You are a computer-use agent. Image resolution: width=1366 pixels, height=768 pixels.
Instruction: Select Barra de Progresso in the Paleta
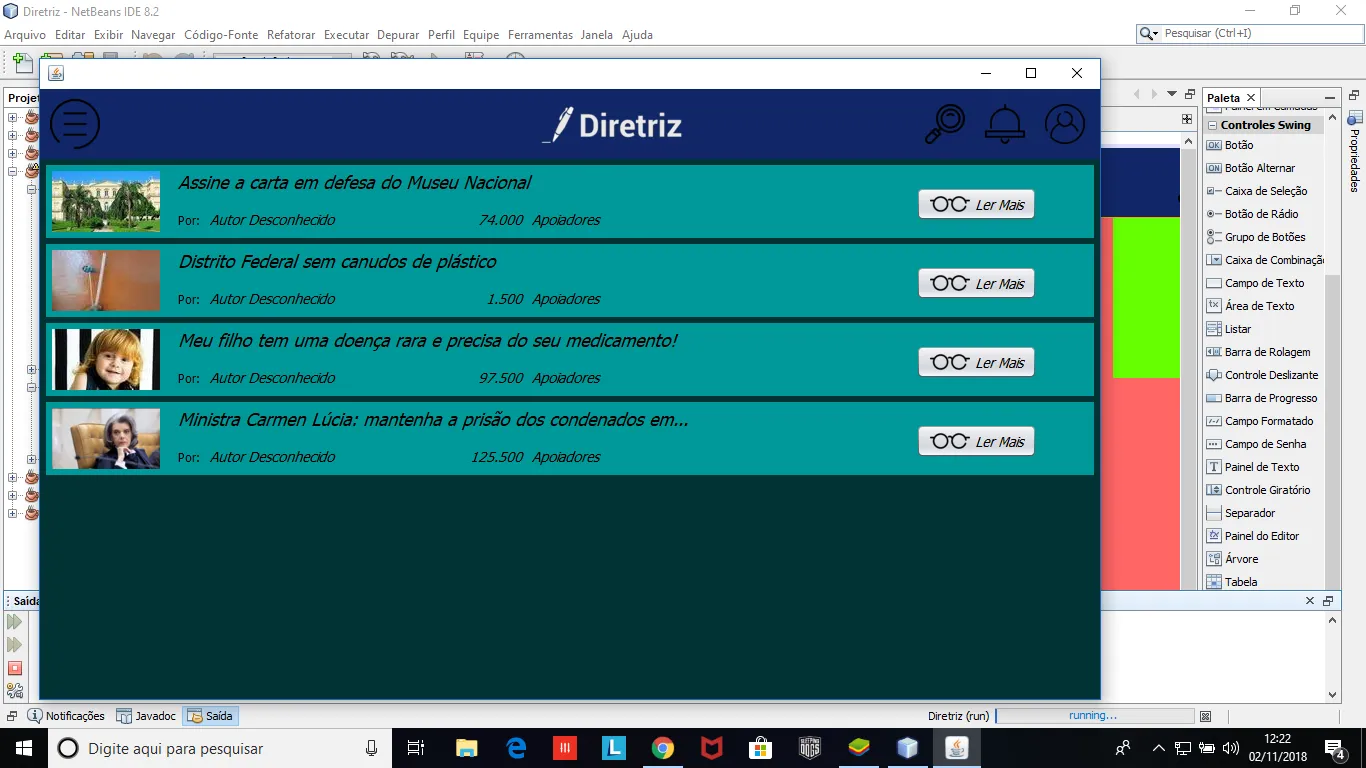click(x=1261, y=398)
